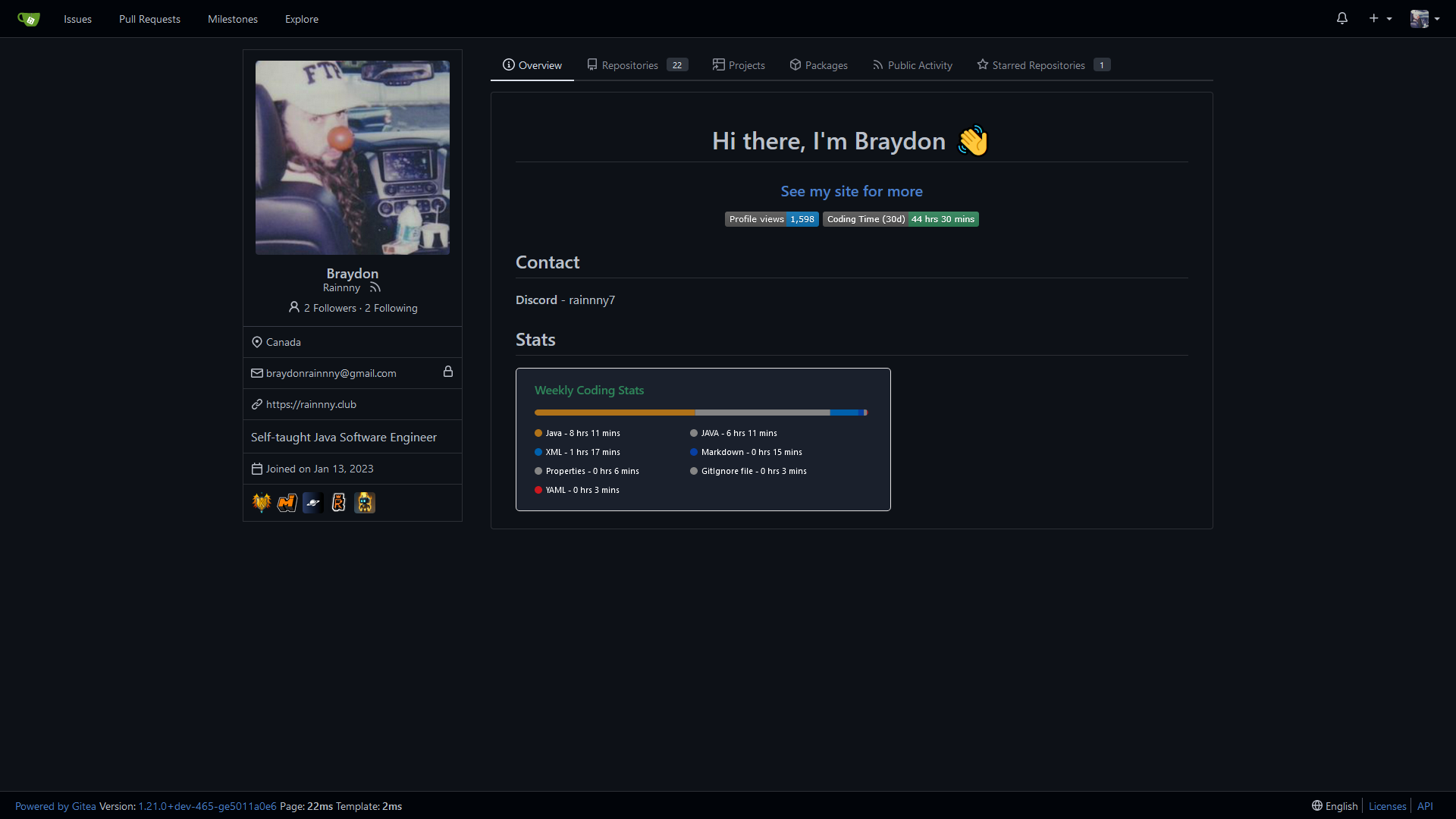The height and width of the screenshot is (819, 1456).
Task: Open the Explore menu item
Action: click(x=301, y=19)
